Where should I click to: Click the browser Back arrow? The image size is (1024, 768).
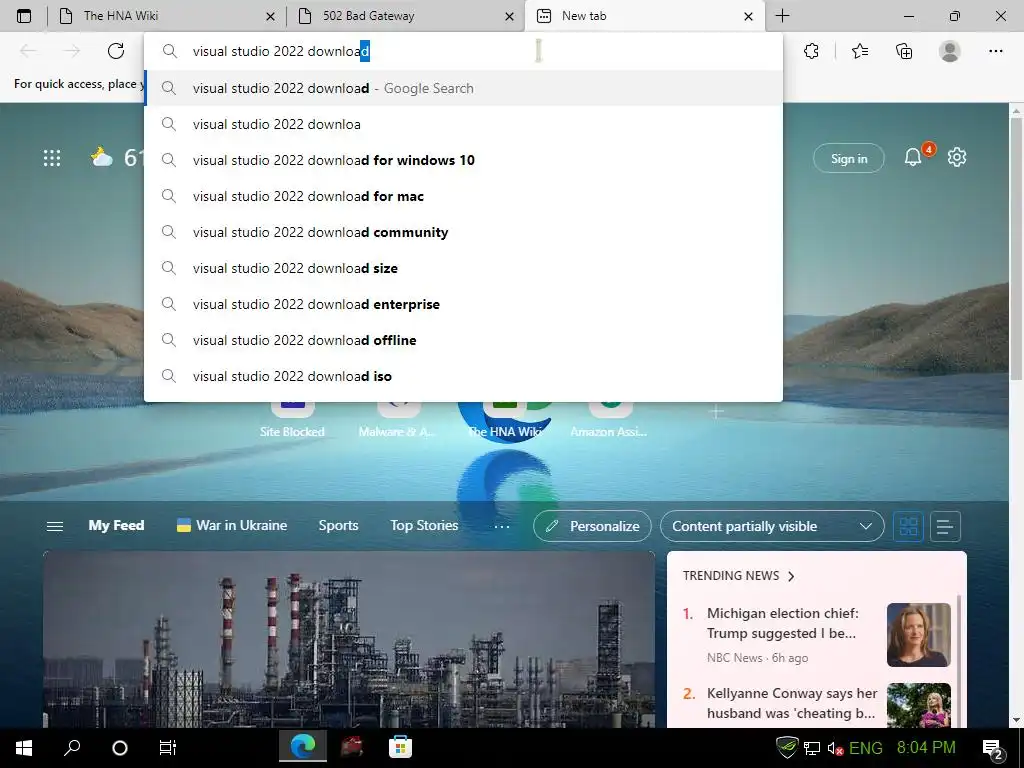click(28, 51)
